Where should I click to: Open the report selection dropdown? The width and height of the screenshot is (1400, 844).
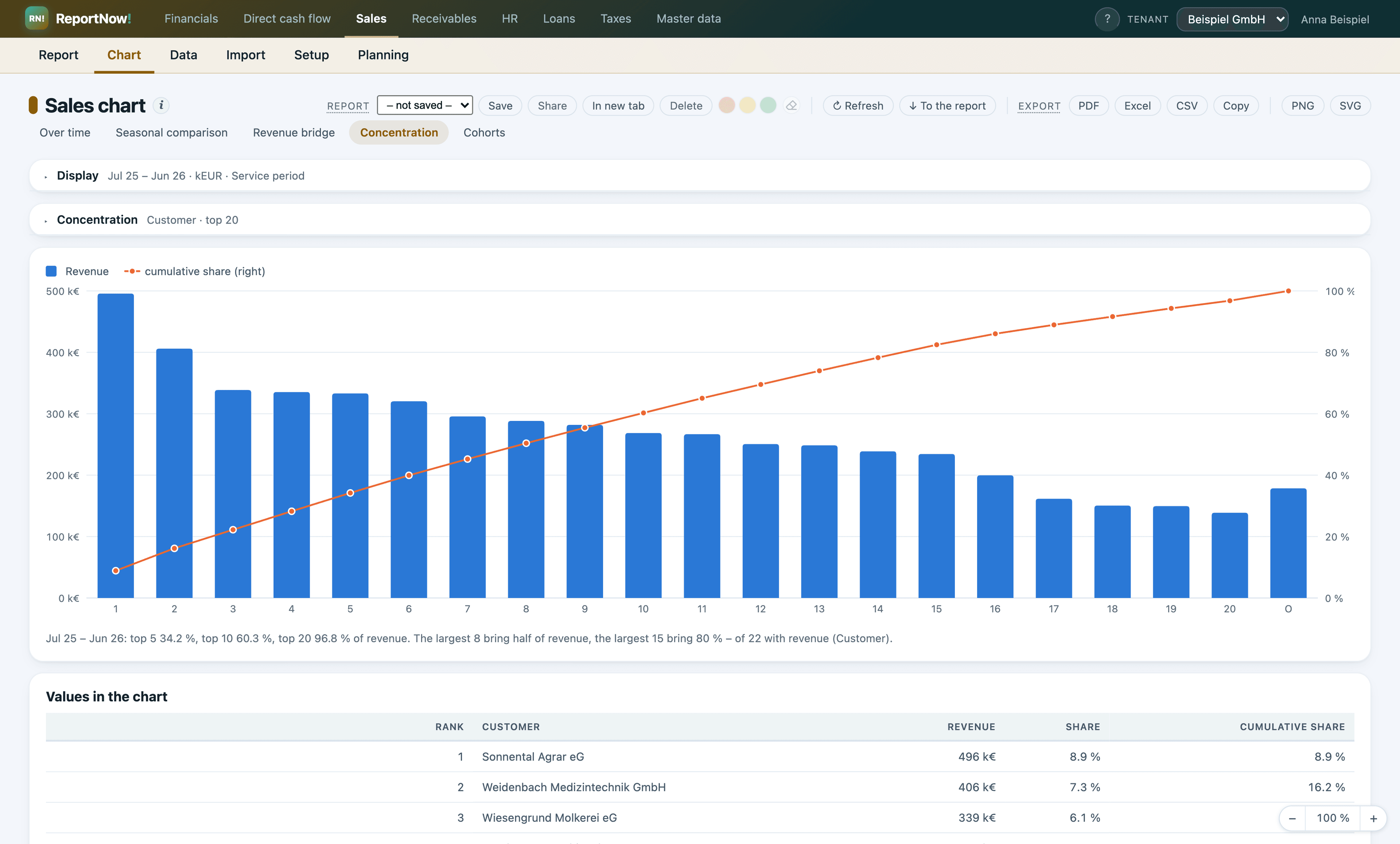(x=424, y=105)
